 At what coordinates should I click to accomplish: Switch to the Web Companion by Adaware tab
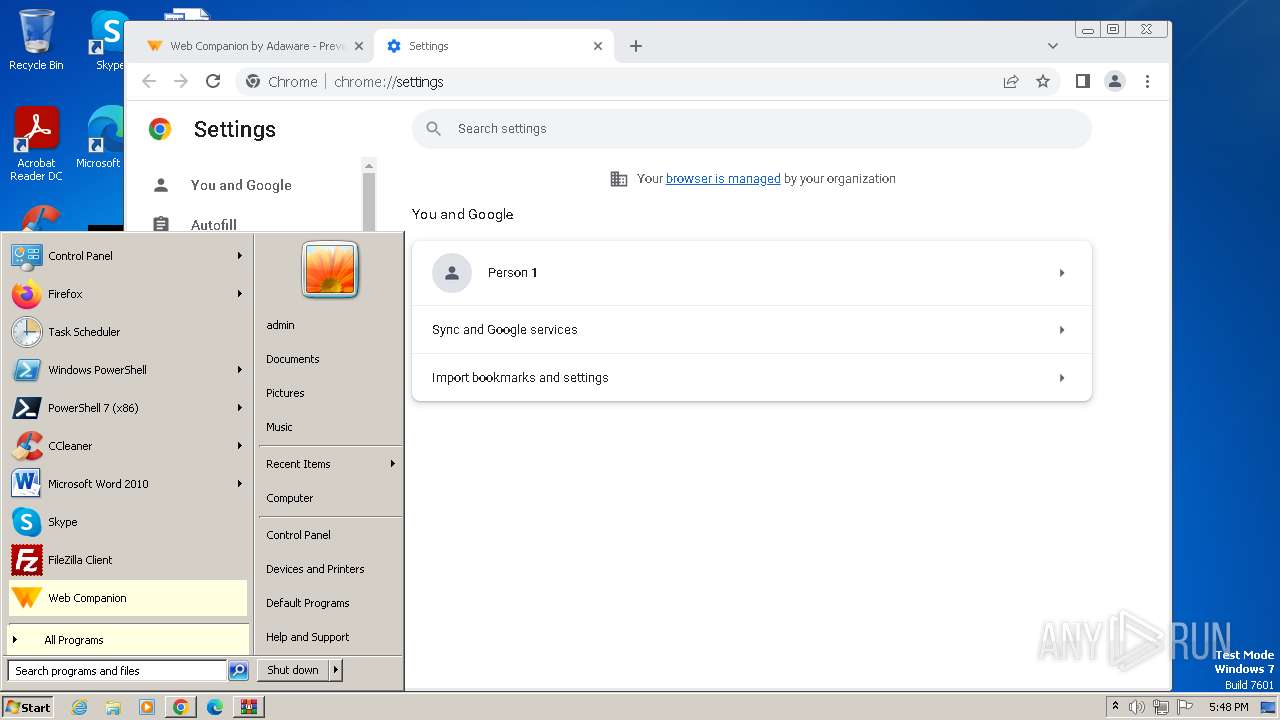pos(254,46)
